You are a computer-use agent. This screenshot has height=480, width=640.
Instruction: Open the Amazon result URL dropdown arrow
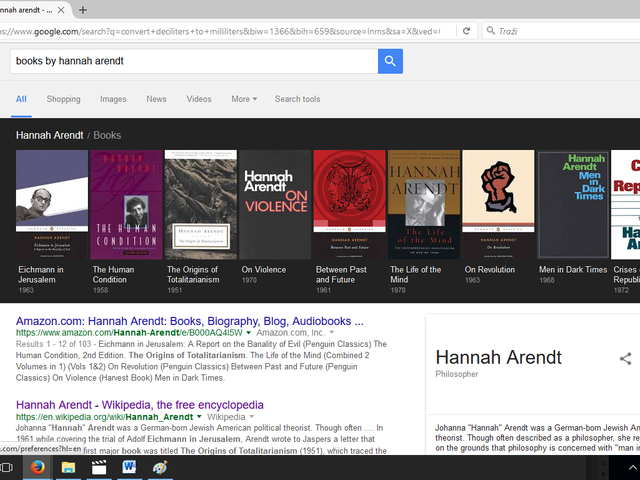pos(248,333)
